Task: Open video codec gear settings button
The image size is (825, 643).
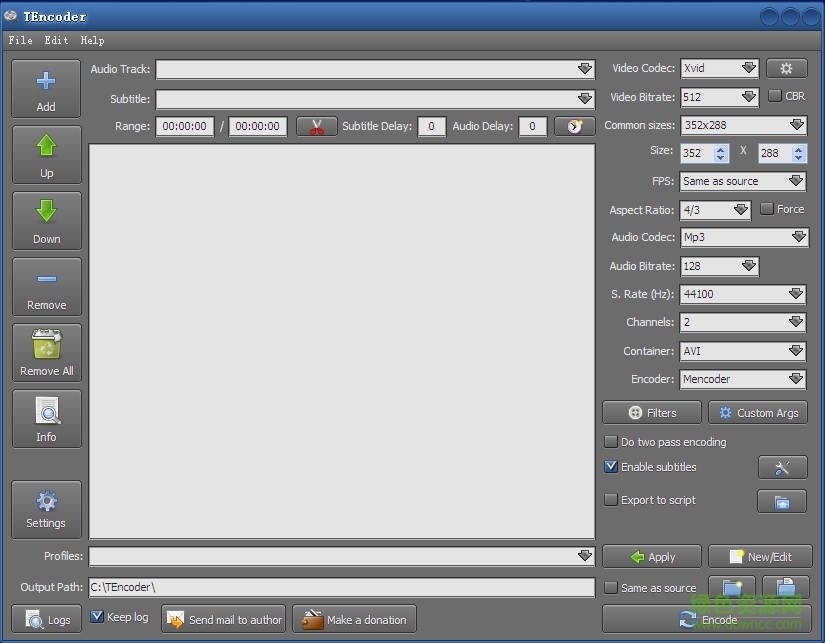Action: pyautogui.click(x=786, y=69)
